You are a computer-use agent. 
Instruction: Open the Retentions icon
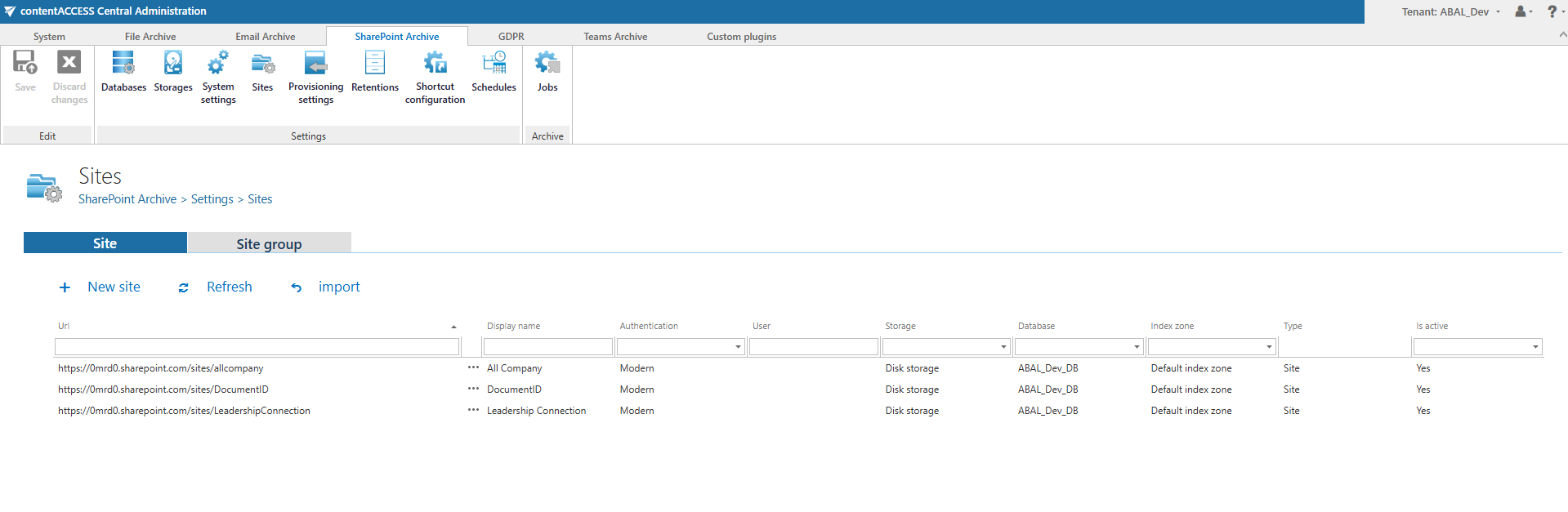[375, 62]
